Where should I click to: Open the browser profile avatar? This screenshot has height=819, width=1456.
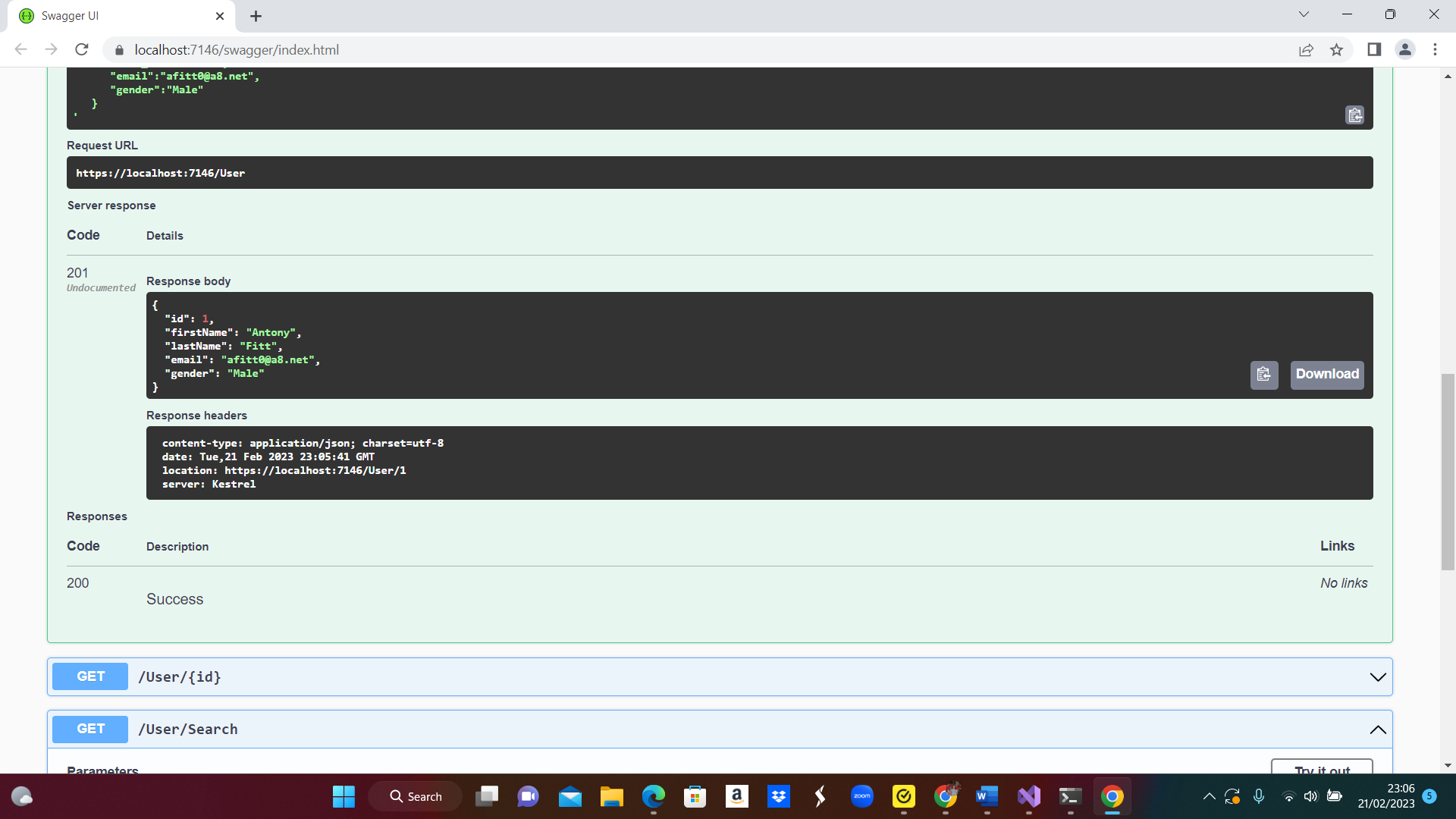coord(1404,49)
